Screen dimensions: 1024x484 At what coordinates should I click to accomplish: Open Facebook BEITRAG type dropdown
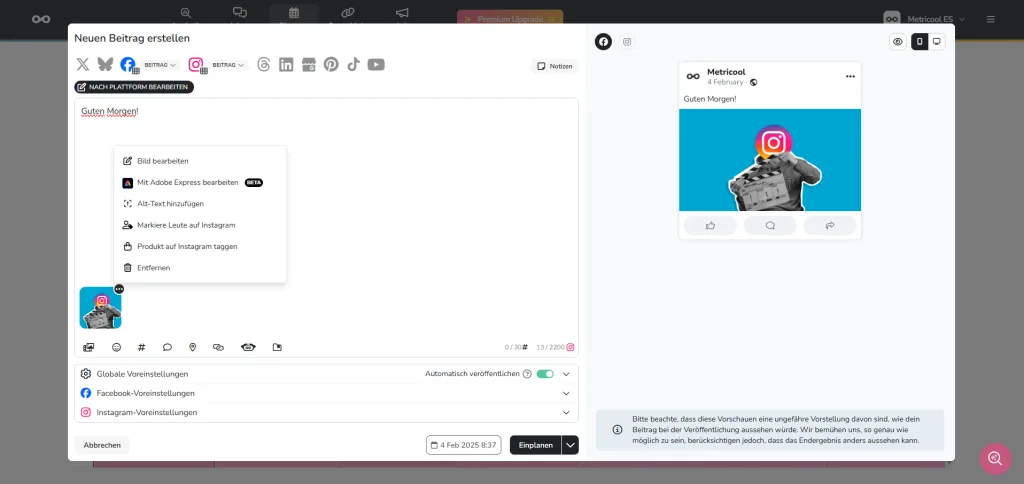pyautogui.click(x=160, y=65)
